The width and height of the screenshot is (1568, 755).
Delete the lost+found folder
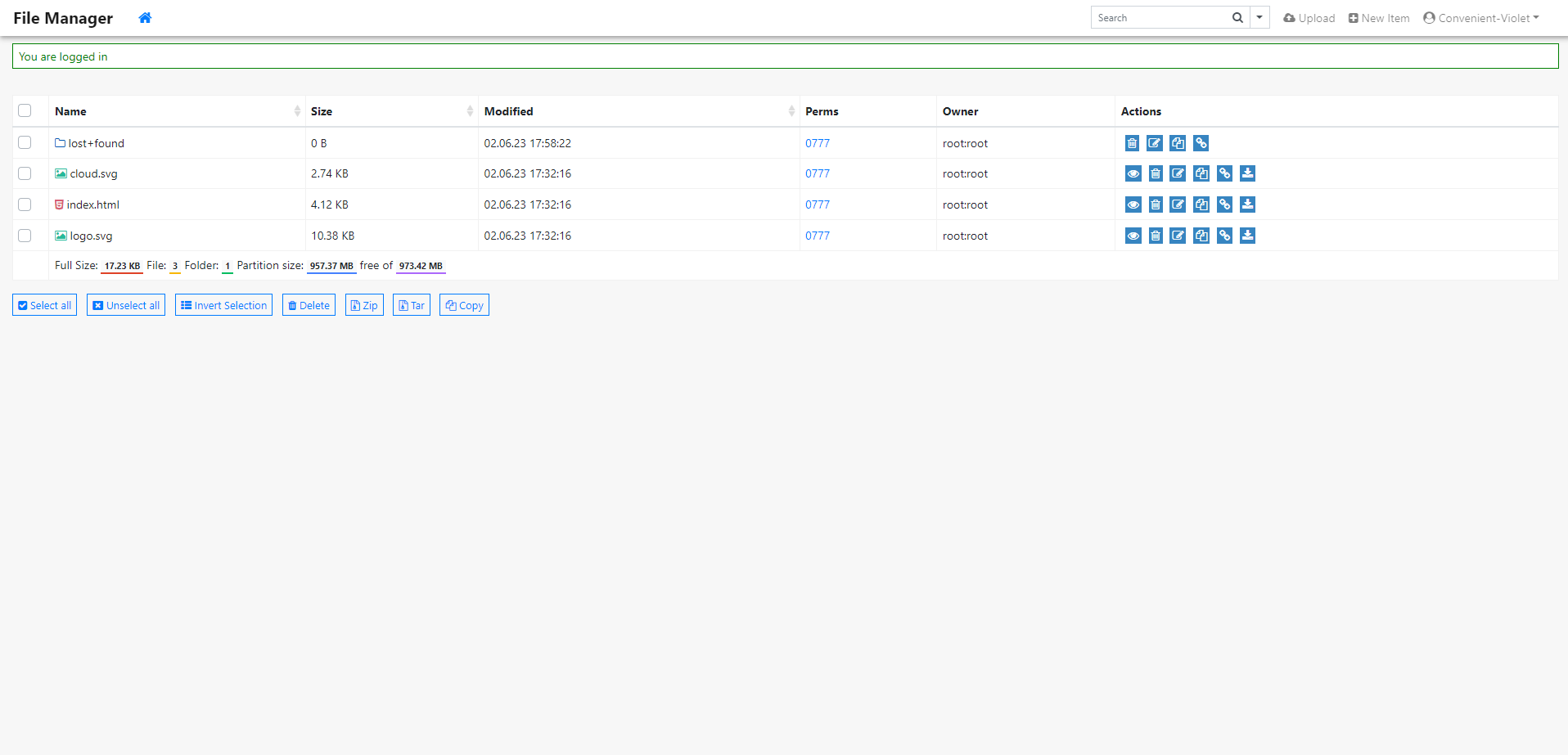1132,143
